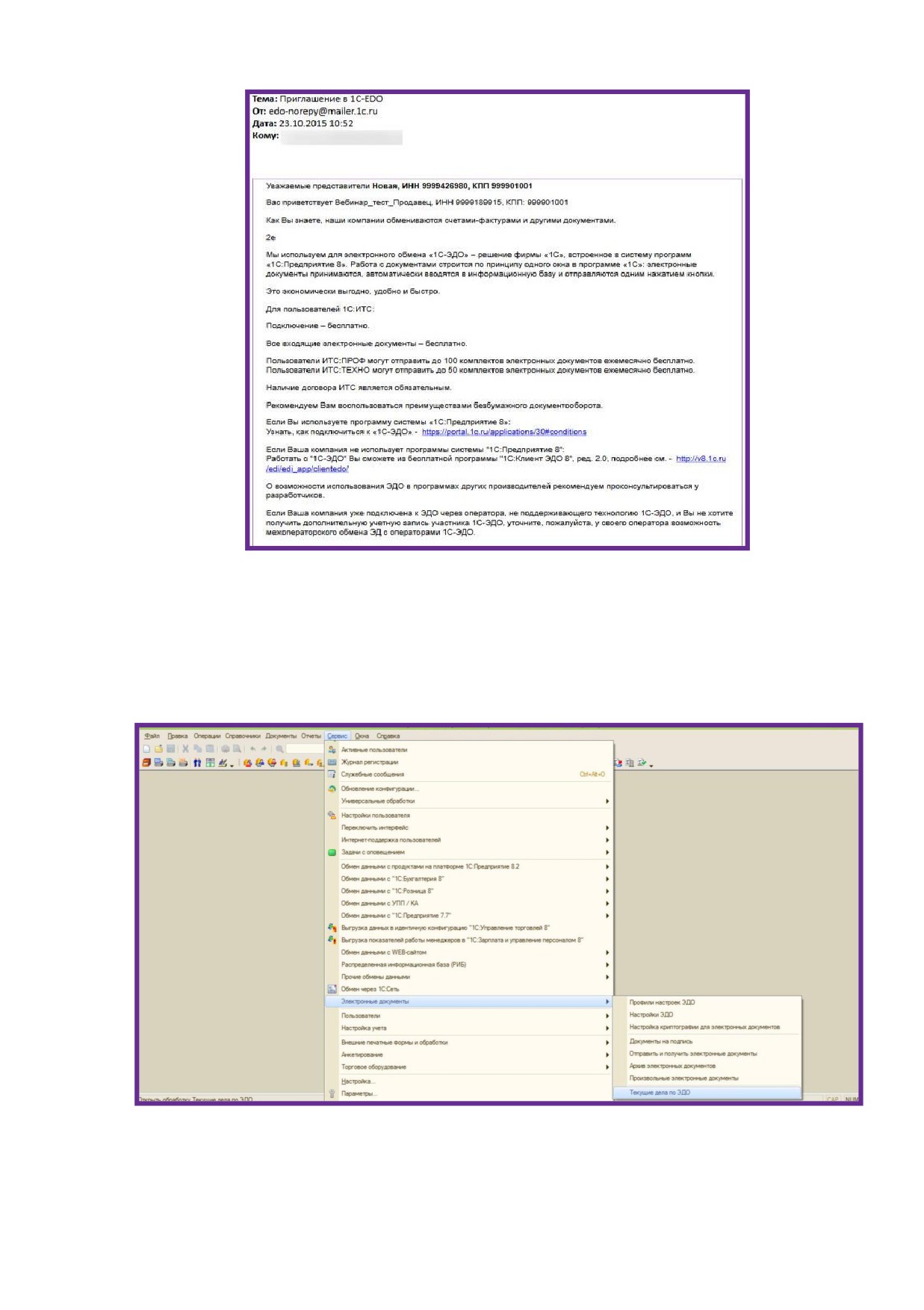Screen dimensions: 924x1310
Task: Click the icon beside Служебные сообщения
Action: click(x=332, y=774)
